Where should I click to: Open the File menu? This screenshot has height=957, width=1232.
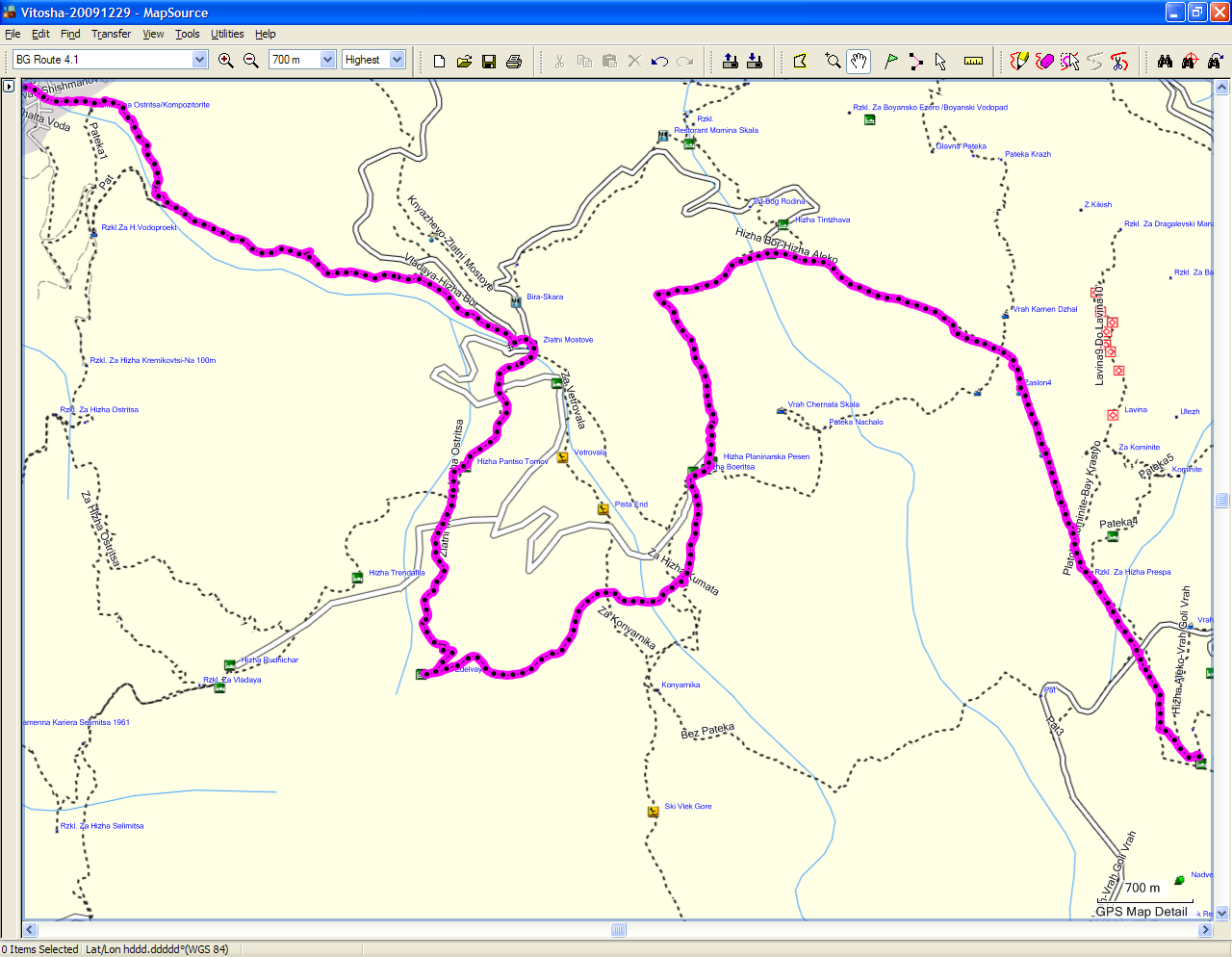pos(13,34)
